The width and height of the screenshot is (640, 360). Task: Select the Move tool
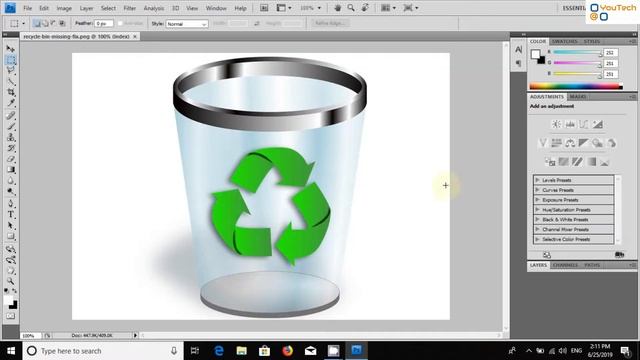click(x=11, y=49)
